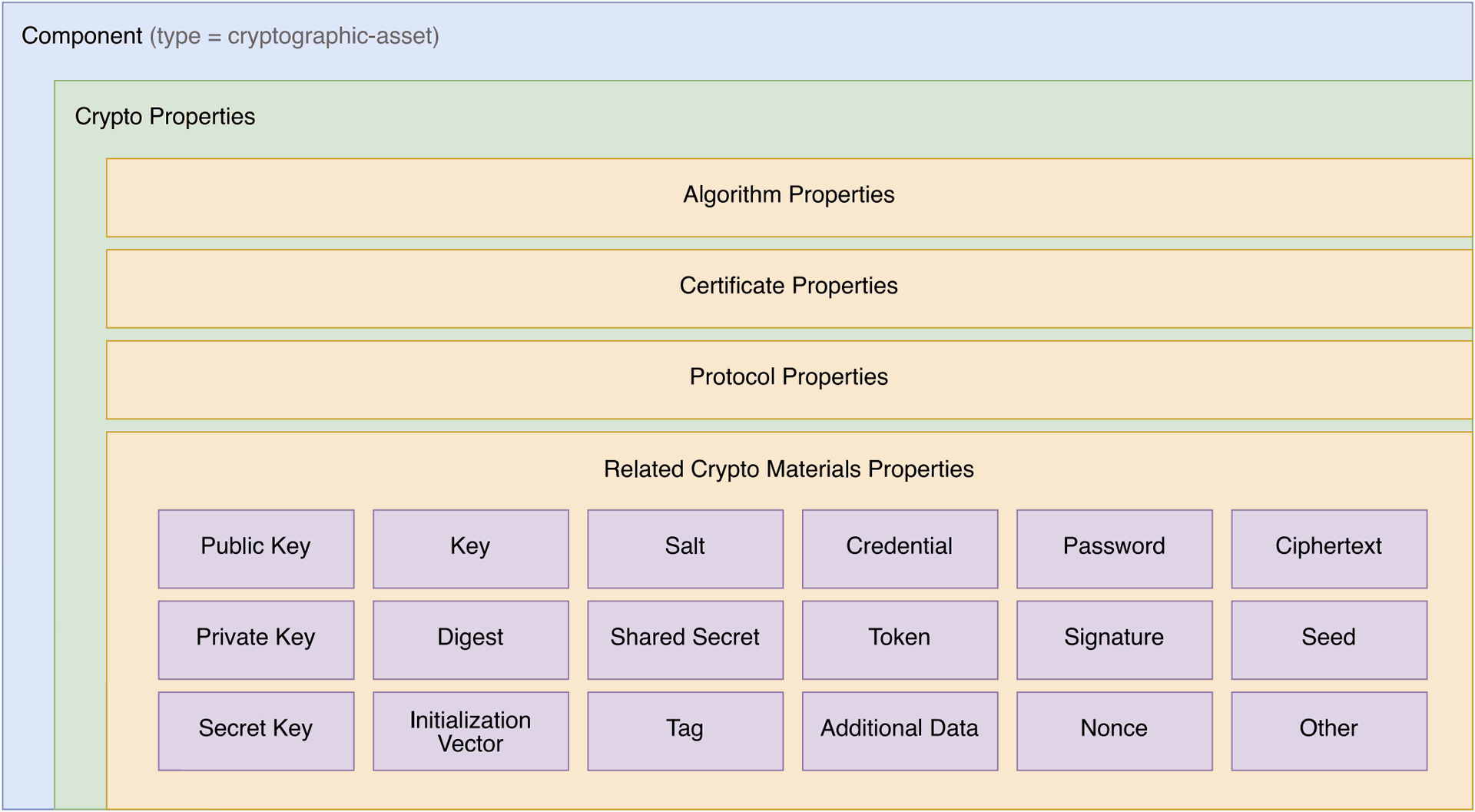This screenshot has height=812, width=1475.
Task: Expand the Protocol Properties section
Action: pyautogui.click(x=789, y=377)
